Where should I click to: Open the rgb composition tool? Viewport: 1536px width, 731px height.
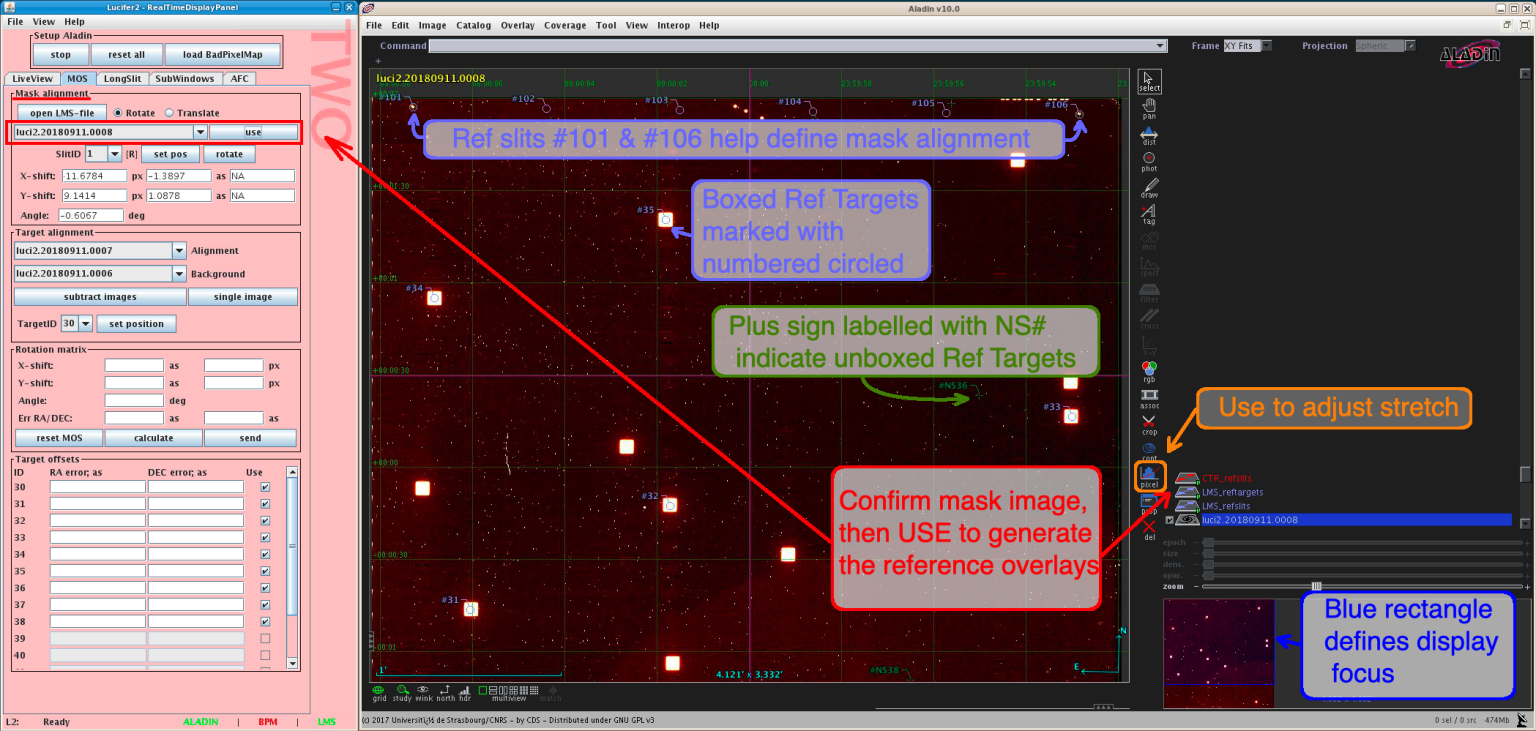[1150, 372]
